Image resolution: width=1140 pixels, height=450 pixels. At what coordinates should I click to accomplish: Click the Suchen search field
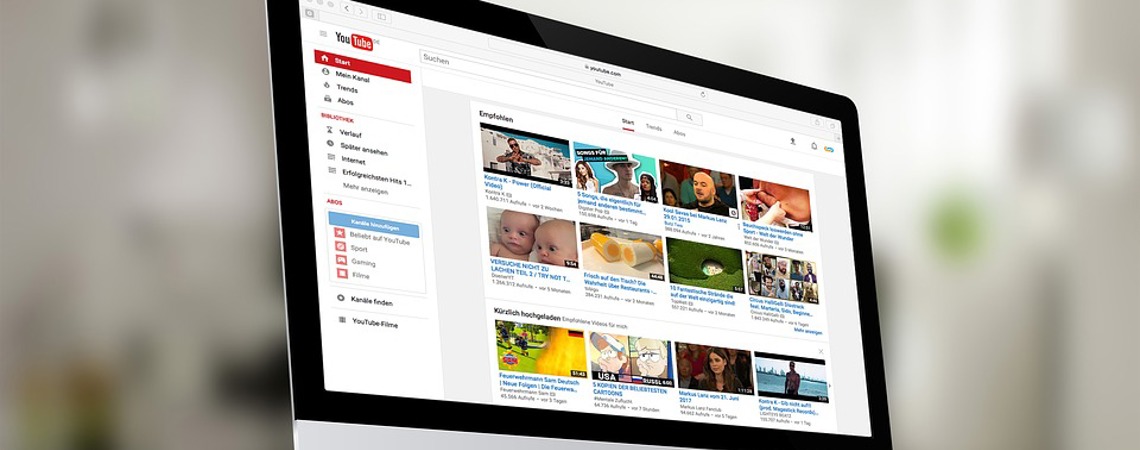click(500, 64)
